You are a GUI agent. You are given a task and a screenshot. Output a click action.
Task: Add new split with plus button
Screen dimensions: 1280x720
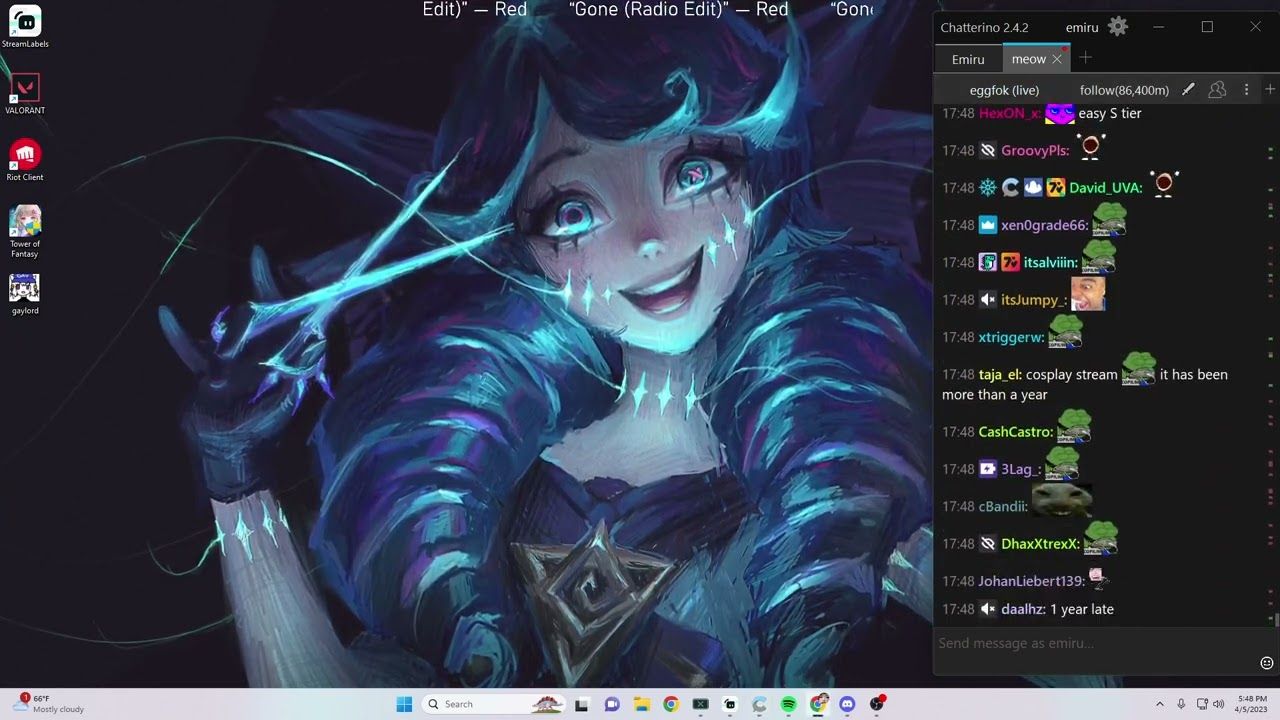[x=1270, y=90]
